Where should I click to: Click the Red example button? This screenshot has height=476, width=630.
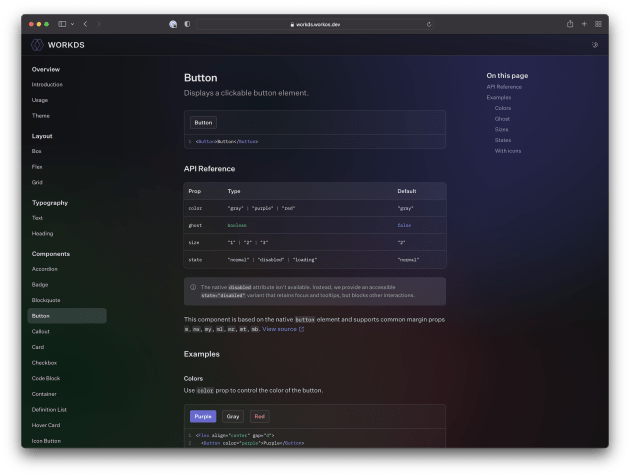pos(260,417)
